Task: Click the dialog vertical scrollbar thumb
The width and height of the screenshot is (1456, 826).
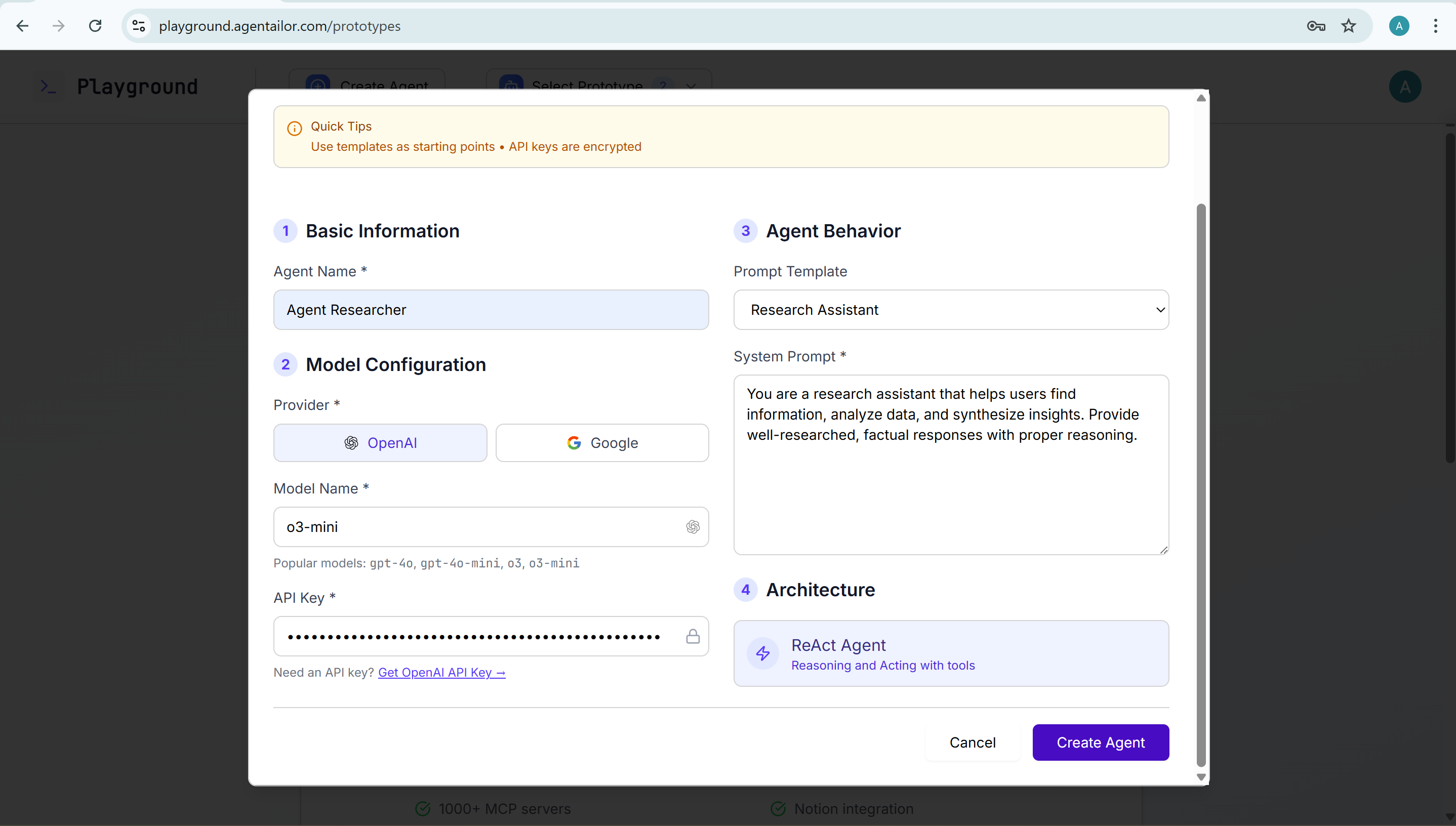Action: click(x=1201, y=485)
